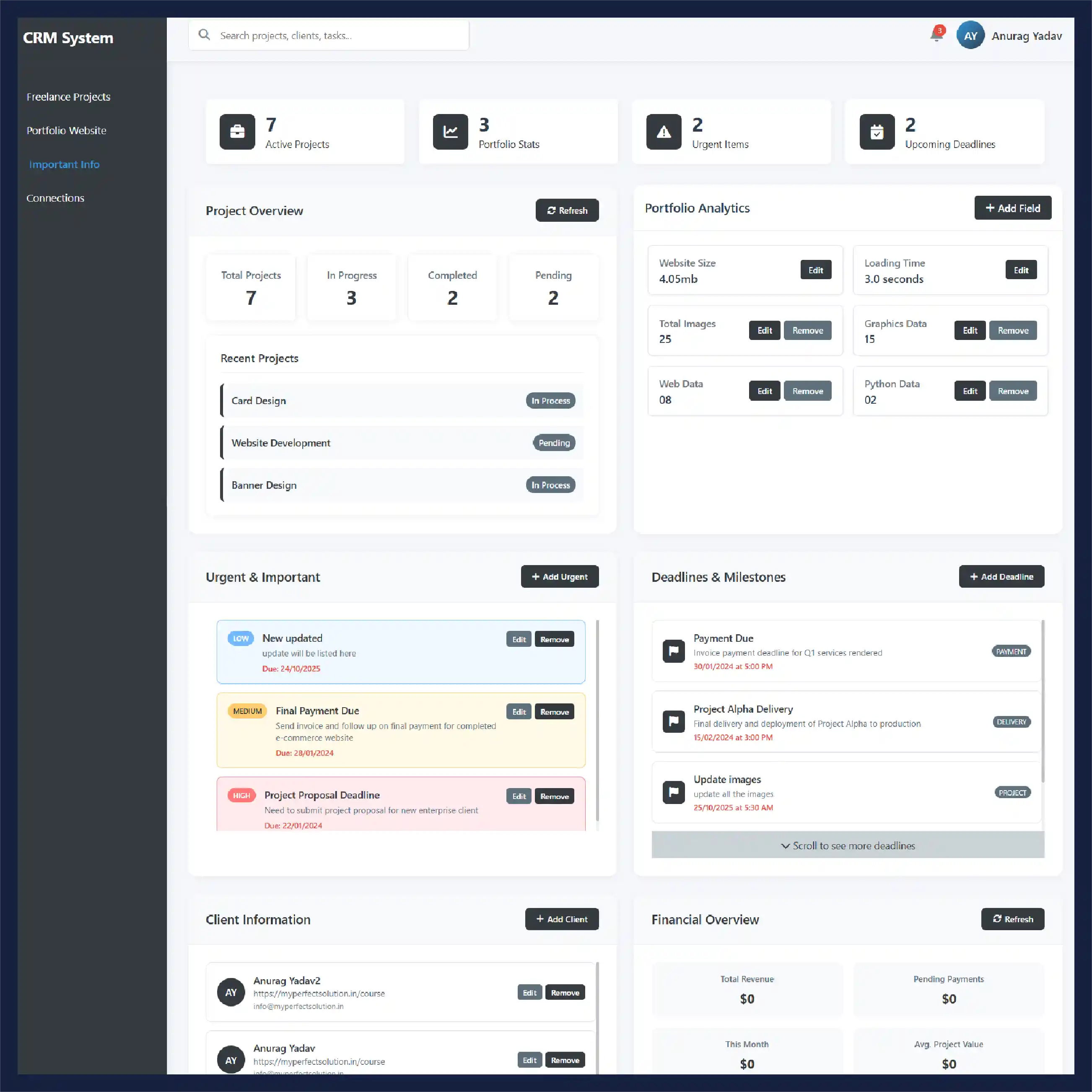Screen dimensions: 1092x1092
Task: Edit the Graphics Data field
Action: pos(970,331)
